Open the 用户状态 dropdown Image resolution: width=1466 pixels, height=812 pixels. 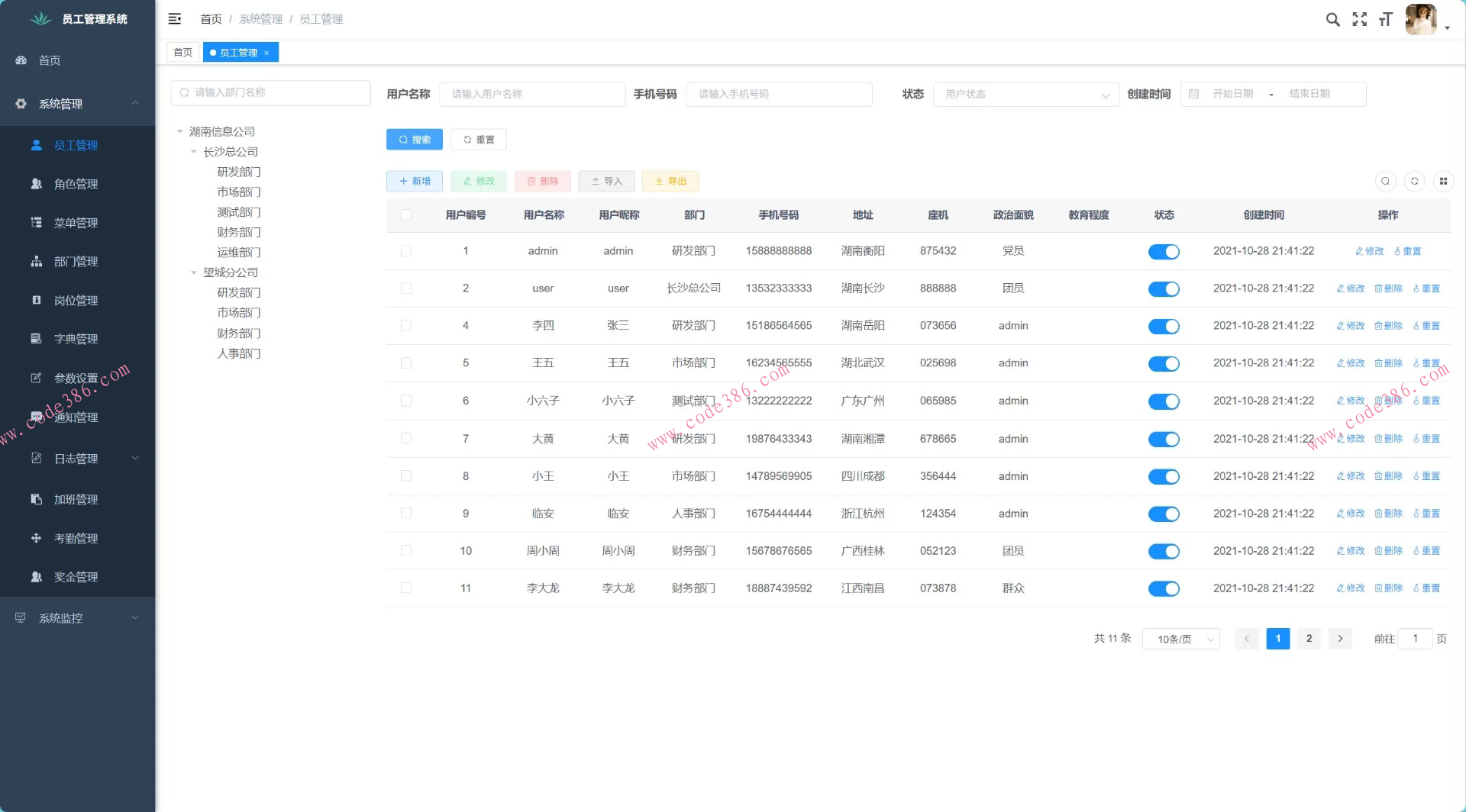coord(1025,95)
